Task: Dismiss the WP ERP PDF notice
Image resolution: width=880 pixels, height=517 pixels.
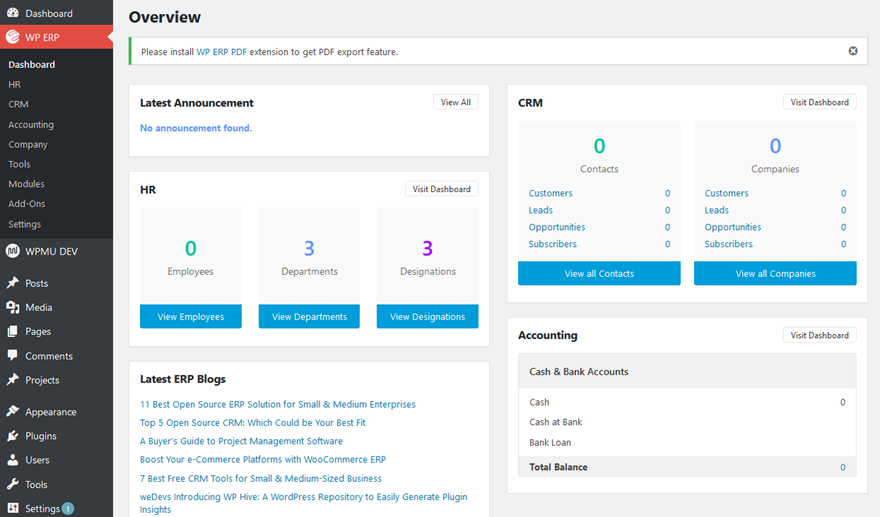Action: [852, 51]
